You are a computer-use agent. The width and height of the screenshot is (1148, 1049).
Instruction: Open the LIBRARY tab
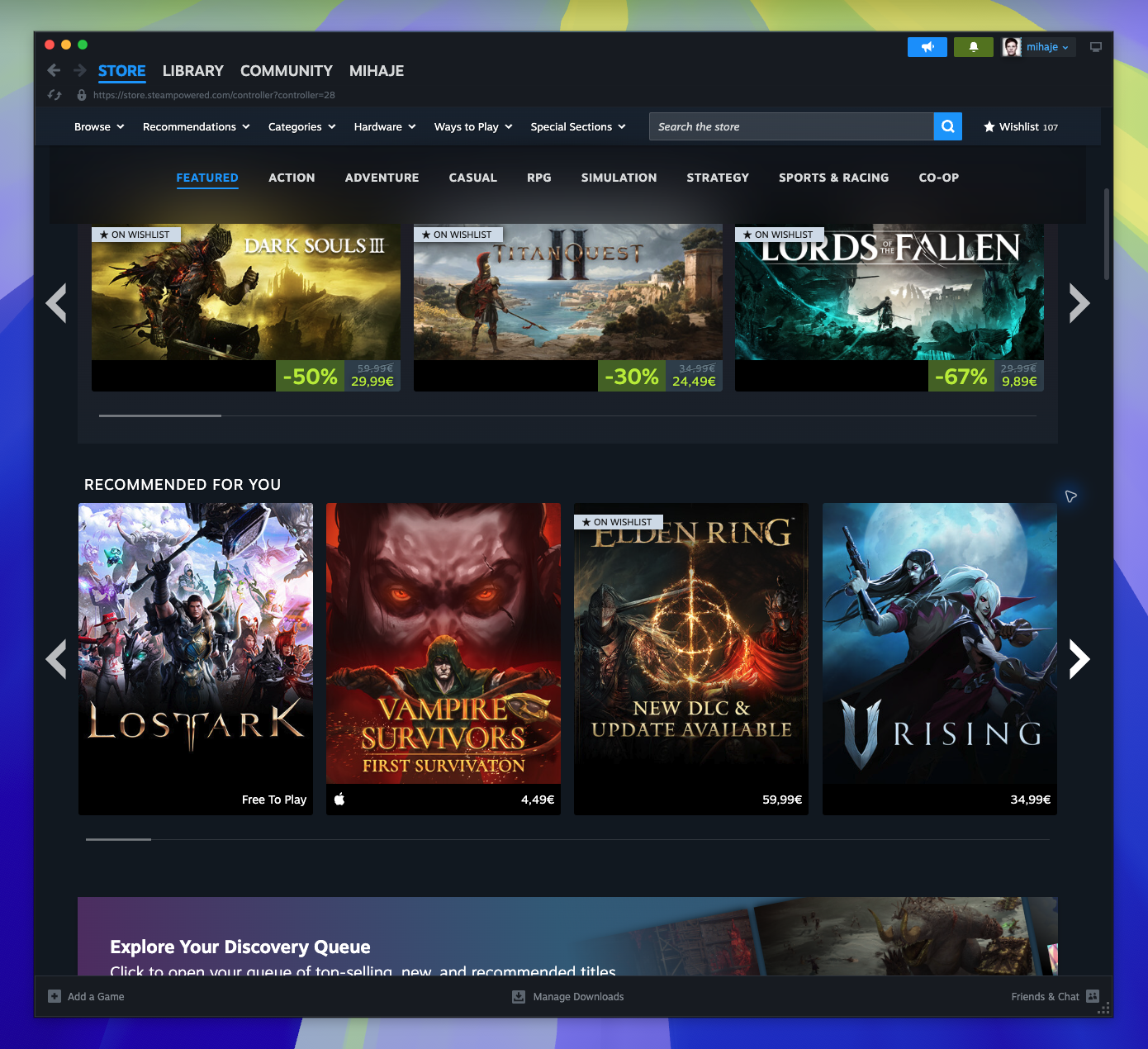pyautogui.click(x=193, y=71)
